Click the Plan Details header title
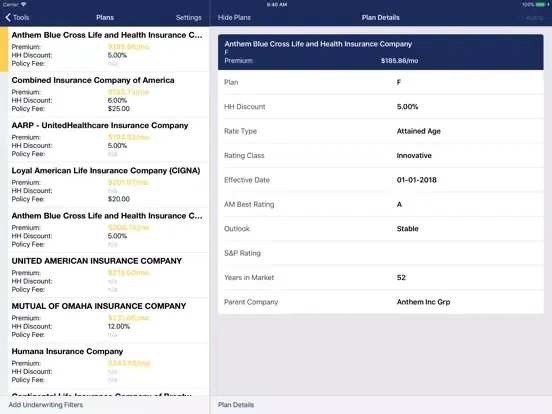The width and height of the screenshot is (552, 414). tap(381, 17)
